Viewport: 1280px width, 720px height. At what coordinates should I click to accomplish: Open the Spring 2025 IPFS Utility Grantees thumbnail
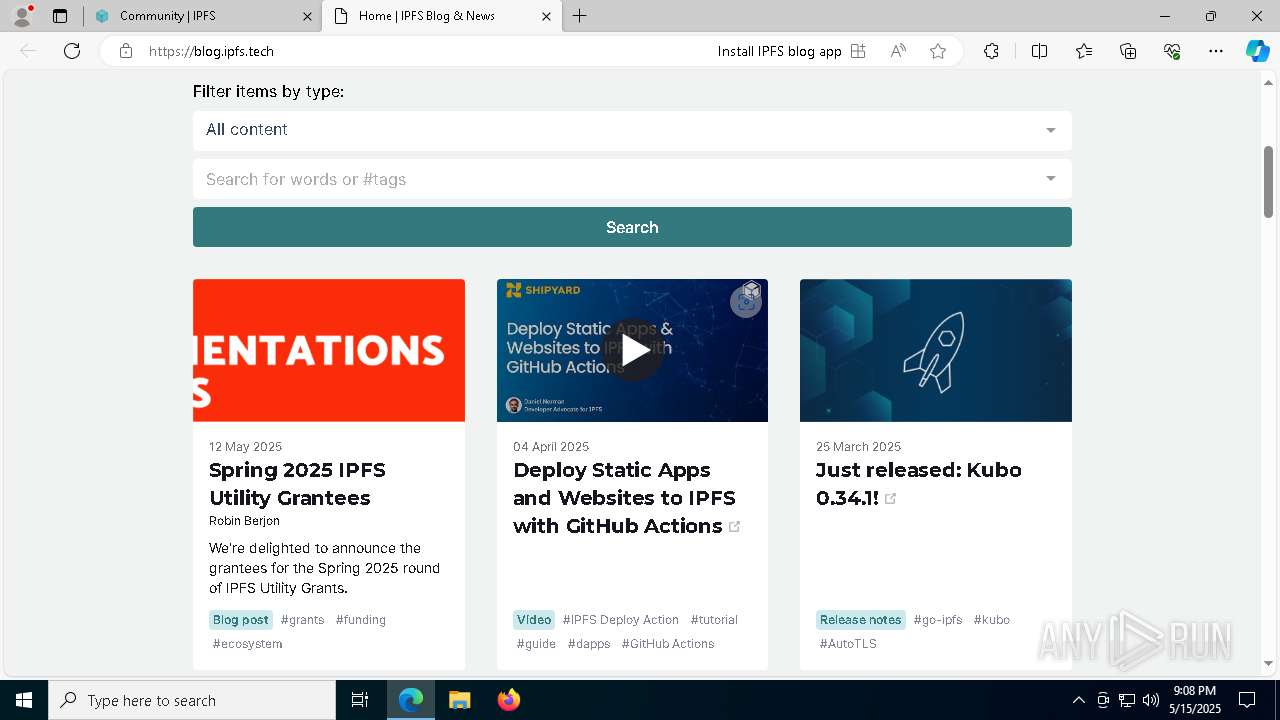tap(329, 350)
